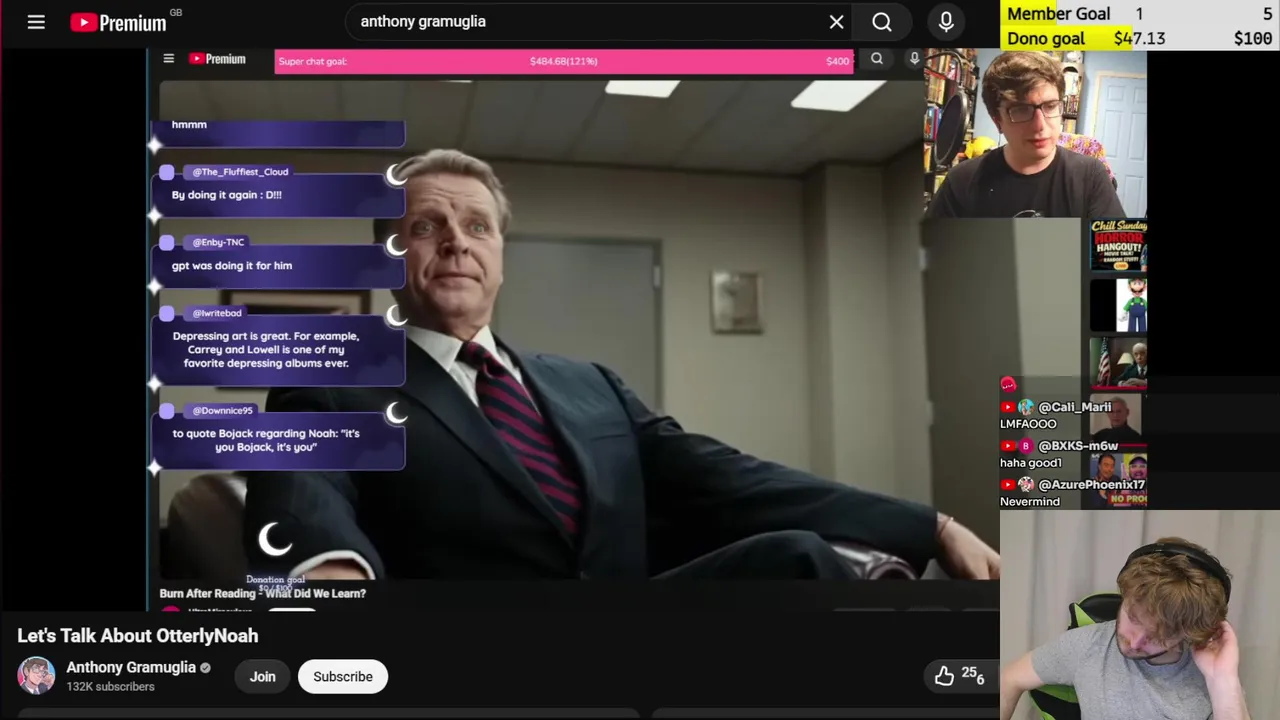Image resolution: width=1280 pixels, height=720 pixels.
Task: Click the Member Goal overlay bar
Action: pyautogui.click(x=1140, y=13)
